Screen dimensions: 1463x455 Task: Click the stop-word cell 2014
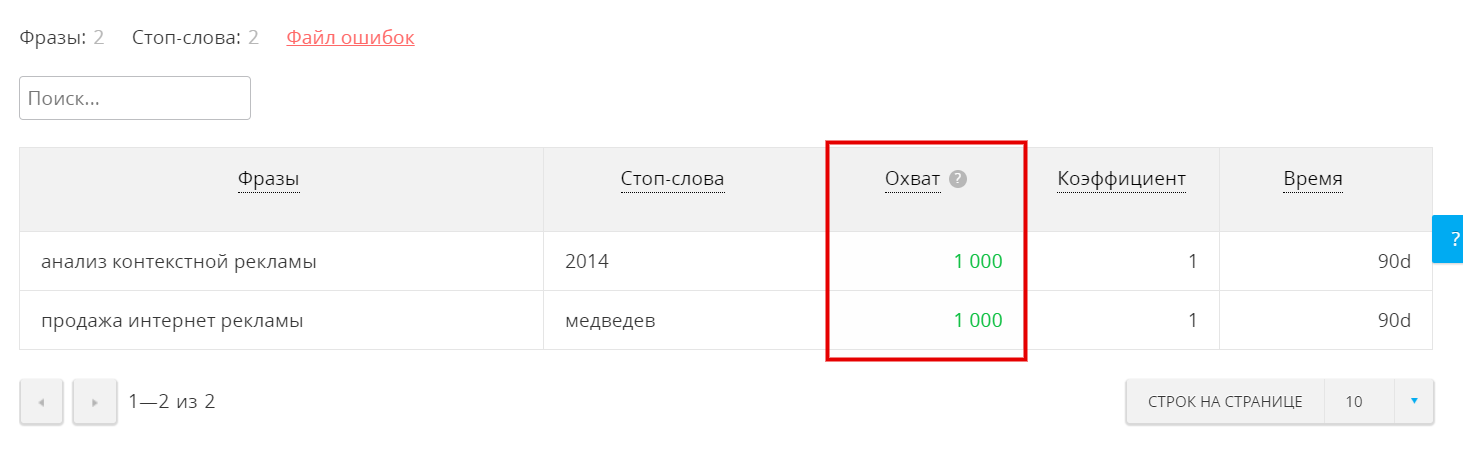click(x=586, y=262)
